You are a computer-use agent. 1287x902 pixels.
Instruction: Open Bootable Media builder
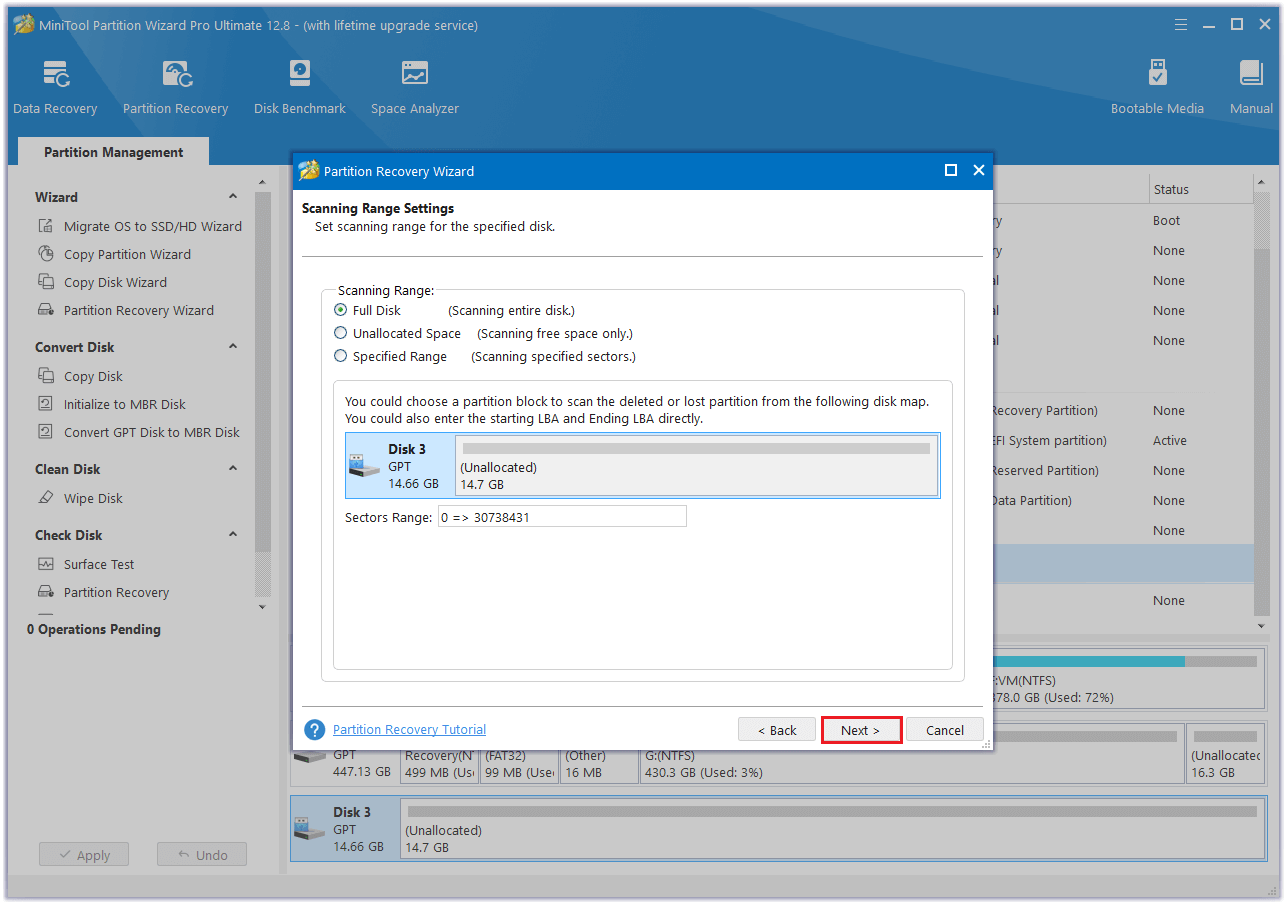click(x=1157, y=87)
